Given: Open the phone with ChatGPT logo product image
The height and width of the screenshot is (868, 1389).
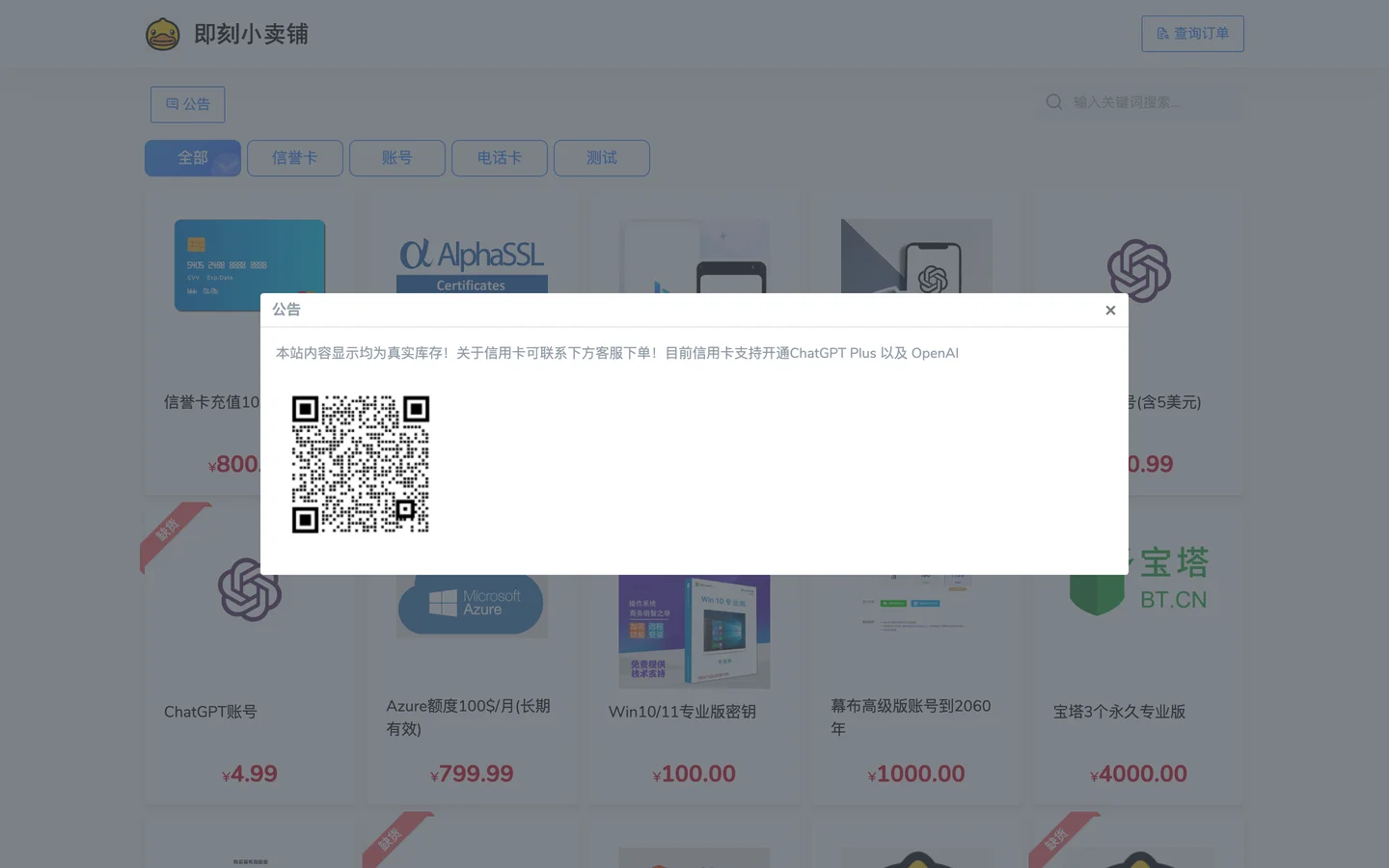Looking at the screenshot, I should [x=916, y=257].
